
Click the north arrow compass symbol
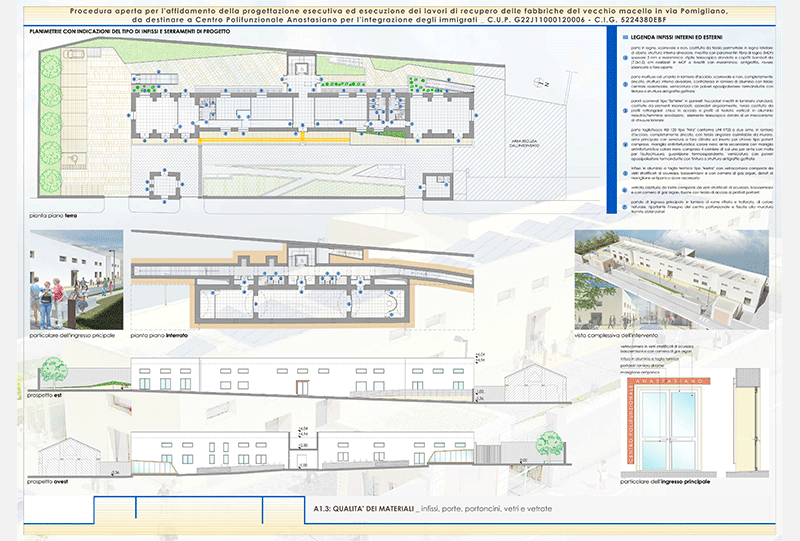(x=540, y=83)
